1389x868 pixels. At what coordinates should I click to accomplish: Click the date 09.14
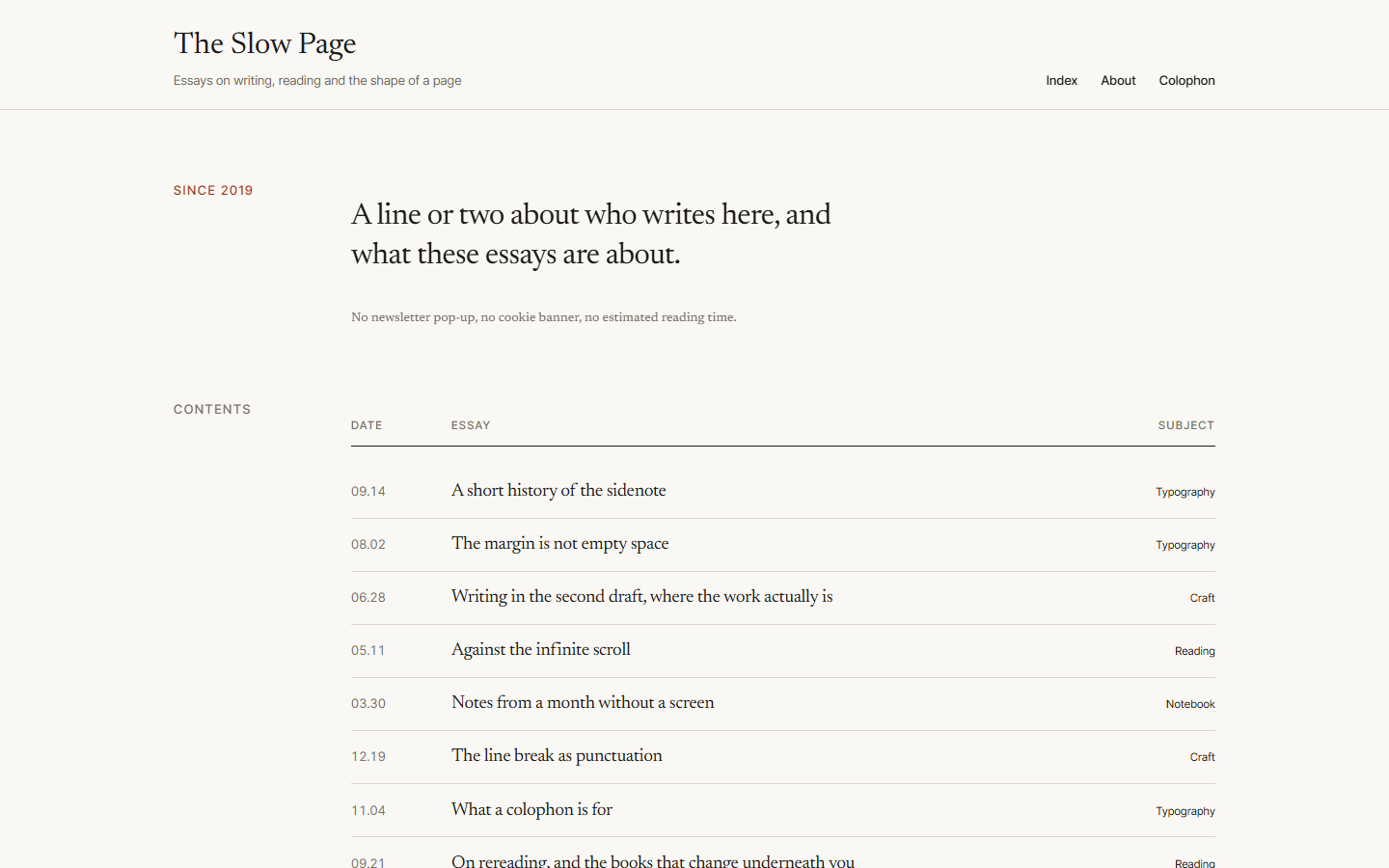368,491
